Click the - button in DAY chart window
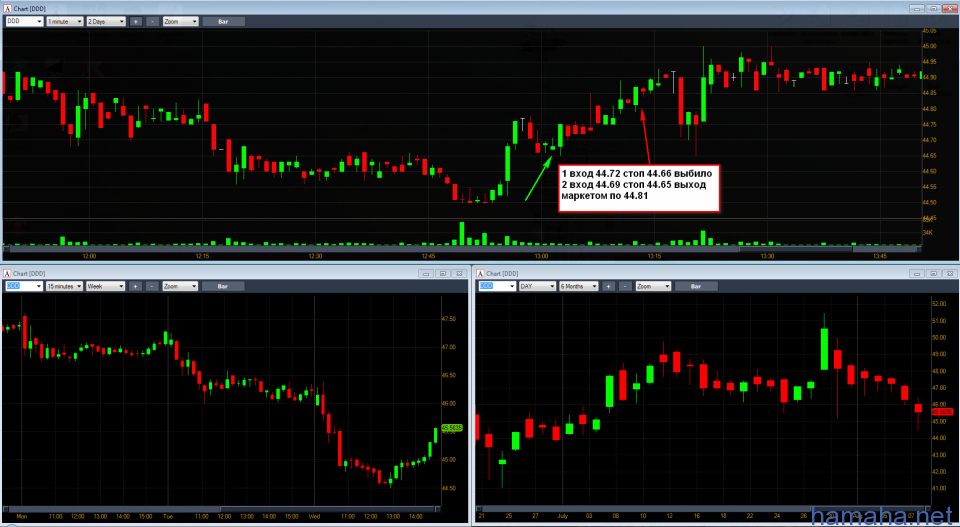The image size is (960, 527). point(624,286)
